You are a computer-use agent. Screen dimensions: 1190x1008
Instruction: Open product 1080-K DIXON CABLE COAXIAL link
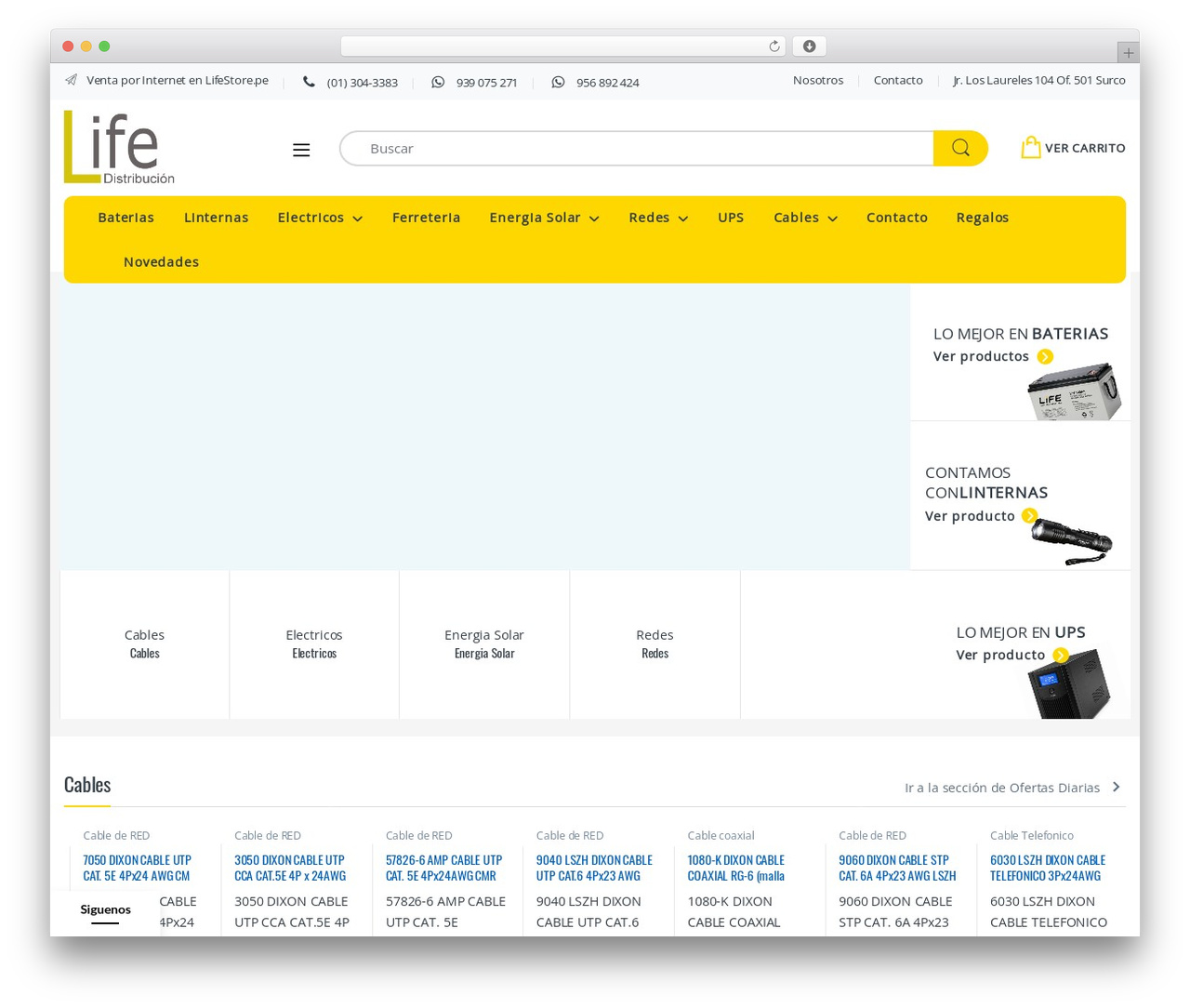click(x=736, y=868)
